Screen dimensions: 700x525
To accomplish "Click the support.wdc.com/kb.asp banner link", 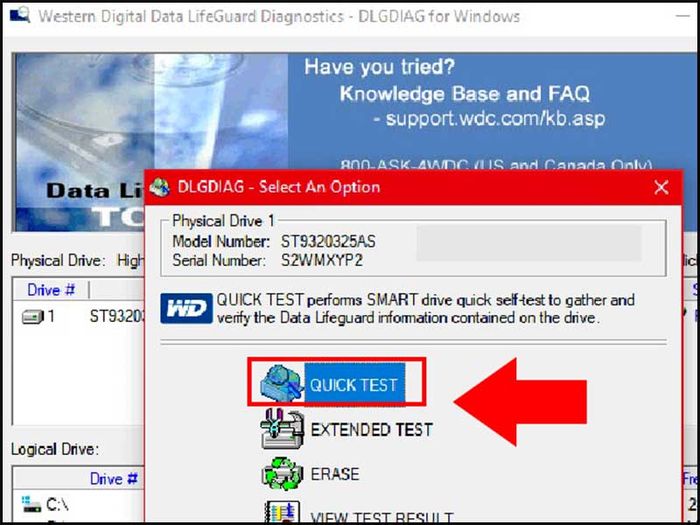I will point(495,119).
